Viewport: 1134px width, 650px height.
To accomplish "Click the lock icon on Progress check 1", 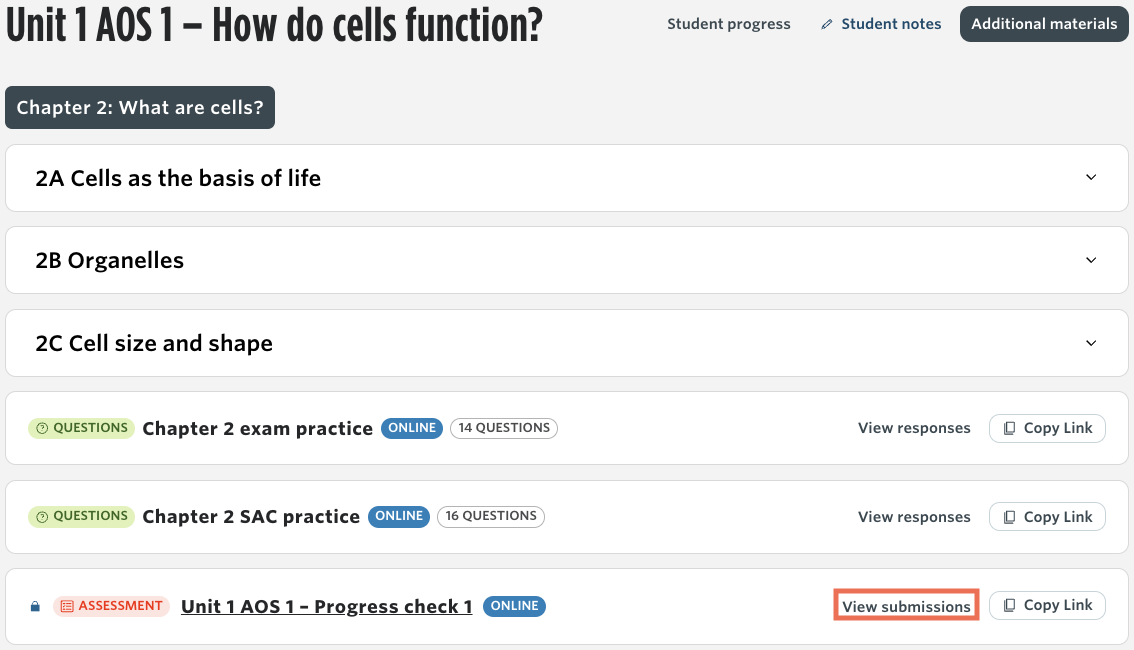I will tap(35, 606).
